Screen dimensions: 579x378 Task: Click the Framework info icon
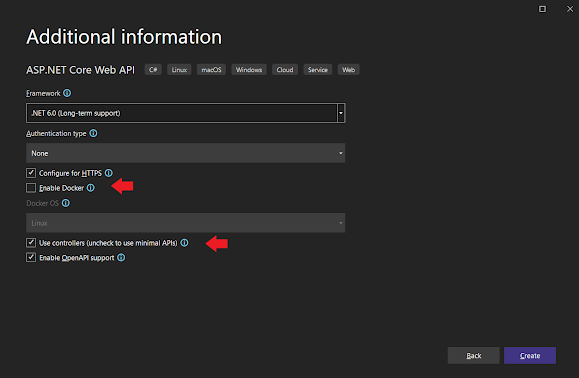(67, 93)
